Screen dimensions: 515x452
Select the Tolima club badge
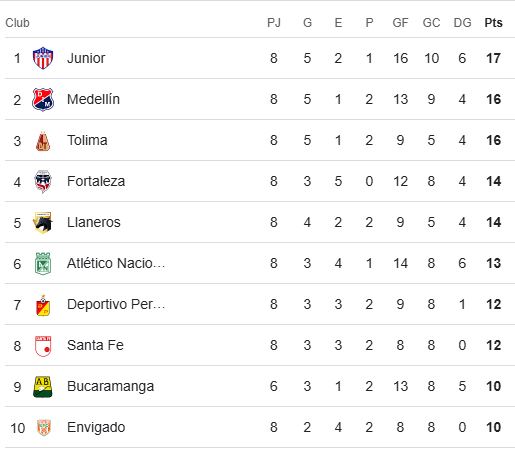pos(43,141)
